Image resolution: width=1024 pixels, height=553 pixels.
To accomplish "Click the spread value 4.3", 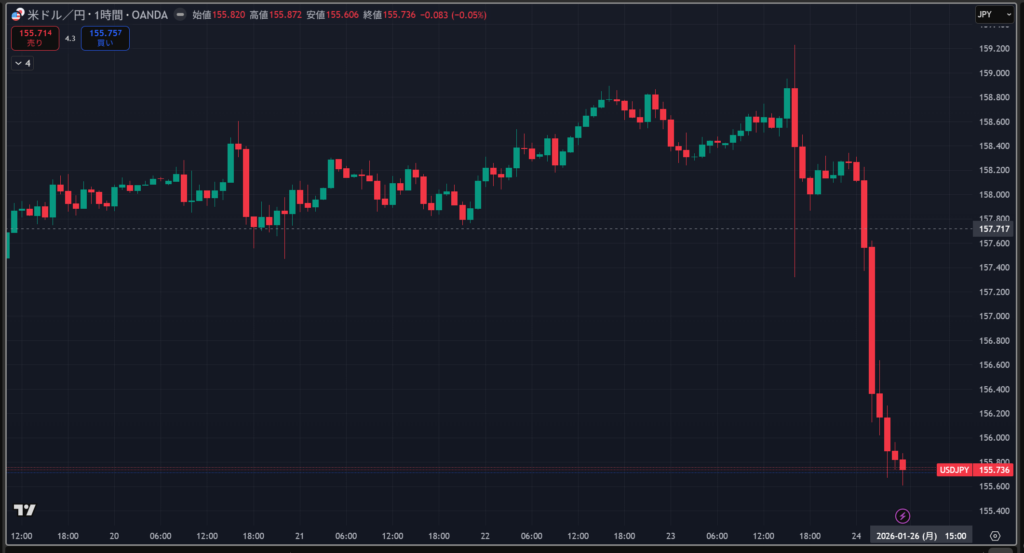I will point(70,38).
